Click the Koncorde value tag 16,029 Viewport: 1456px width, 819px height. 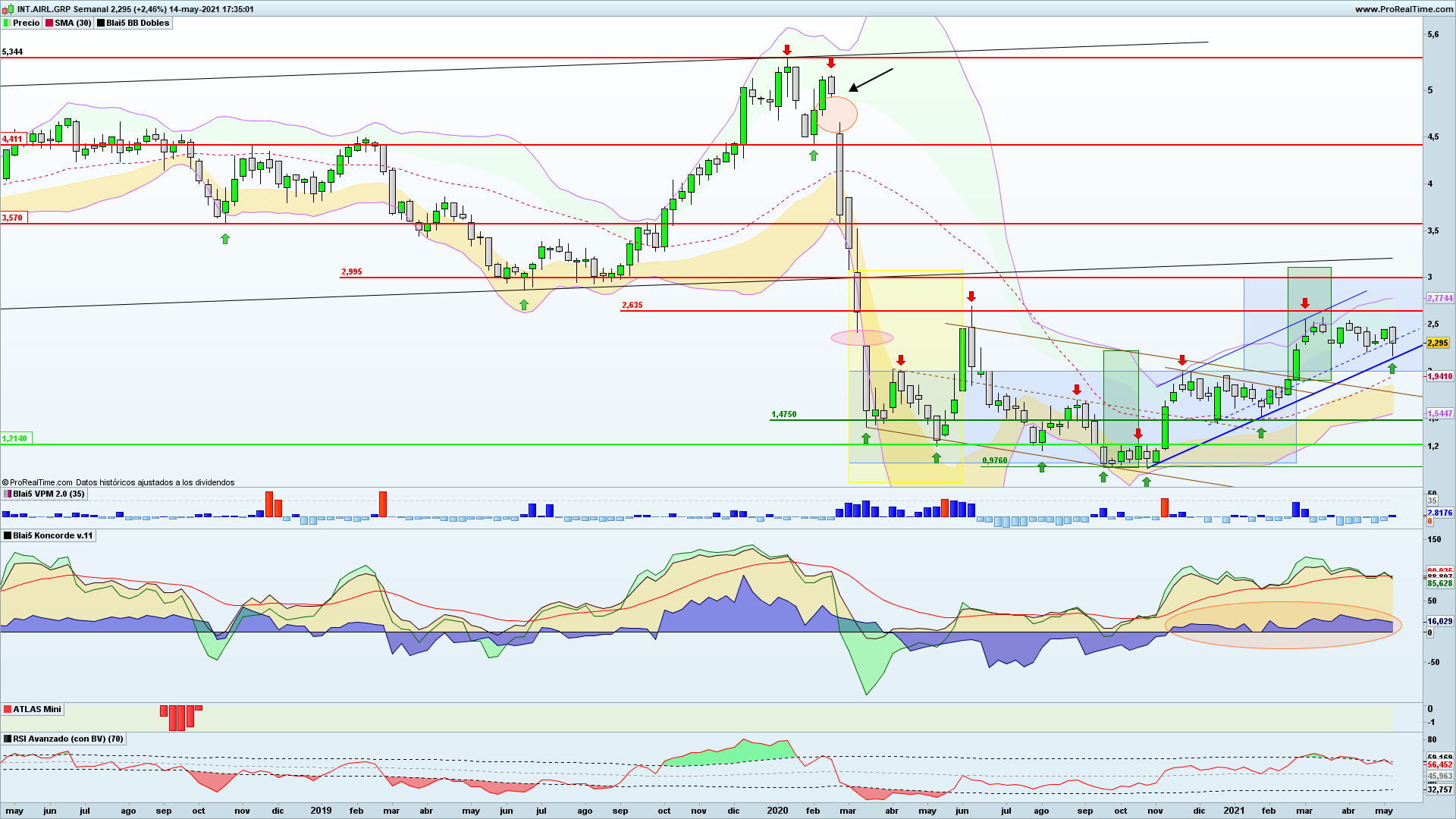(1440, 621)
